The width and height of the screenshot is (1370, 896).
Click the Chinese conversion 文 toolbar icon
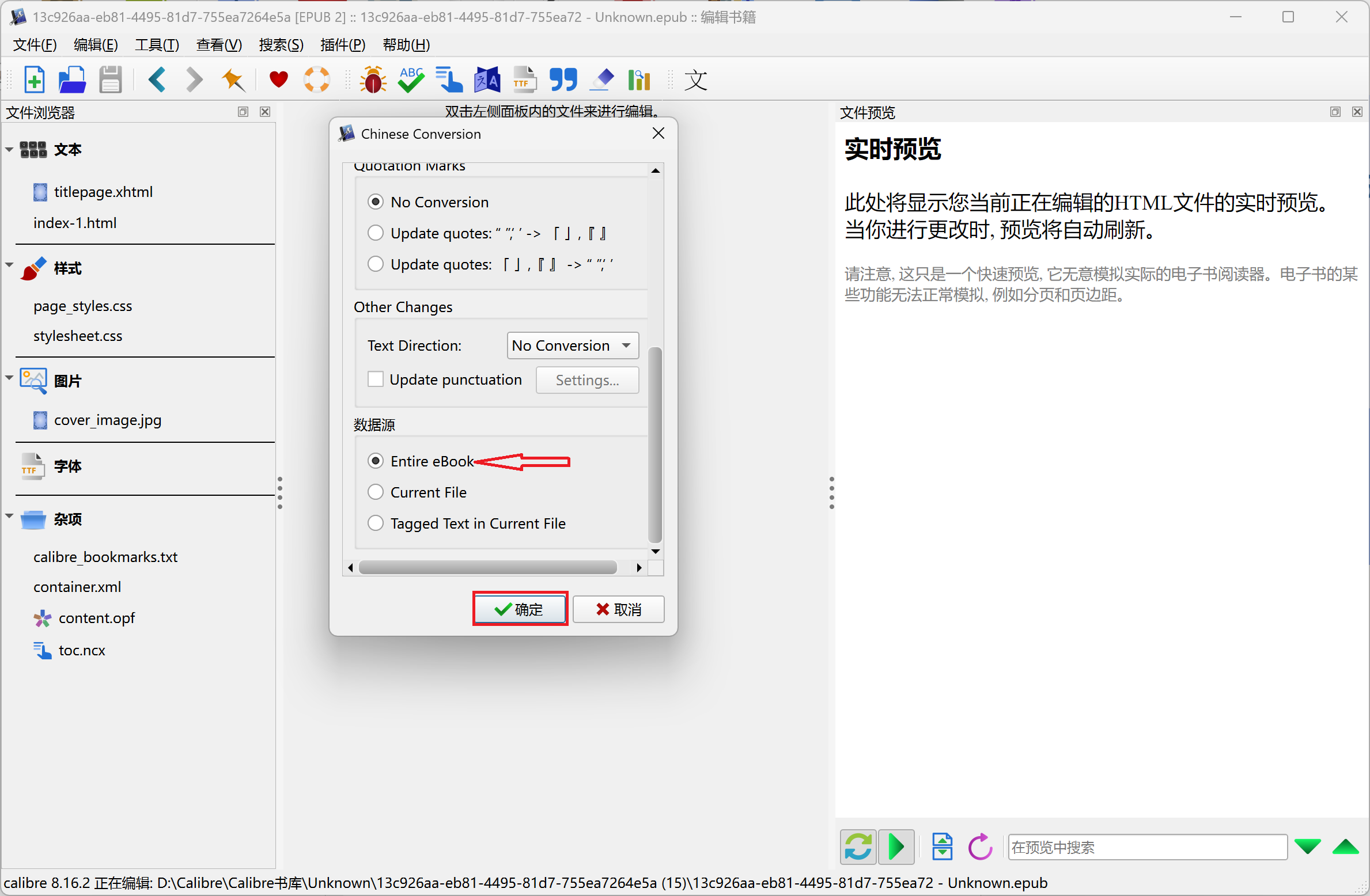click(x=695, y=79)
